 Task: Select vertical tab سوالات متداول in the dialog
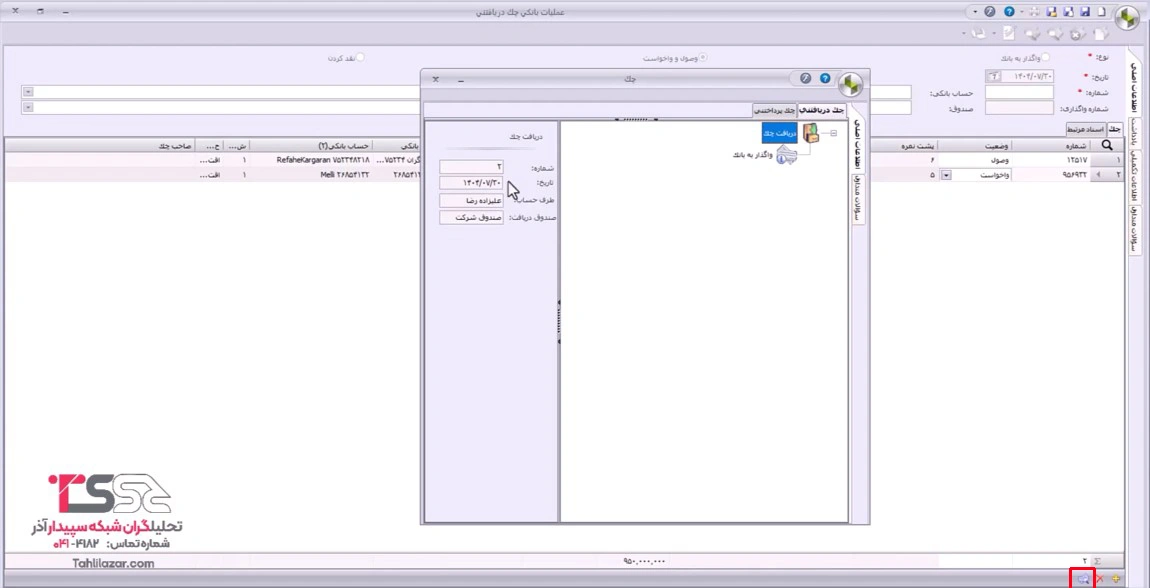pos(859,198)
